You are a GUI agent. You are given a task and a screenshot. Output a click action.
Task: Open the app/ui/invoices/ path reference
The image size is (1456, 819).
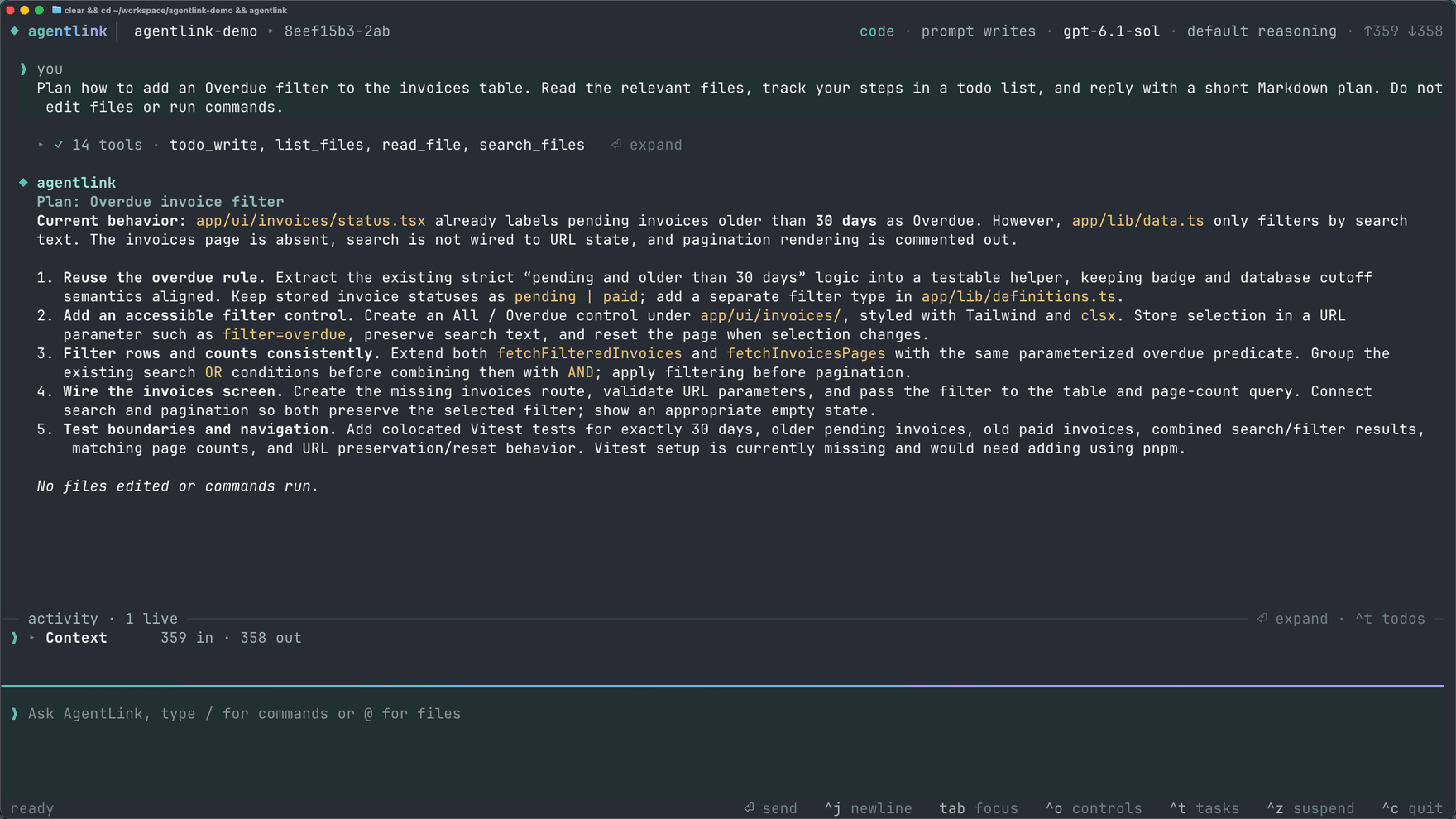[x=770, y=316]
